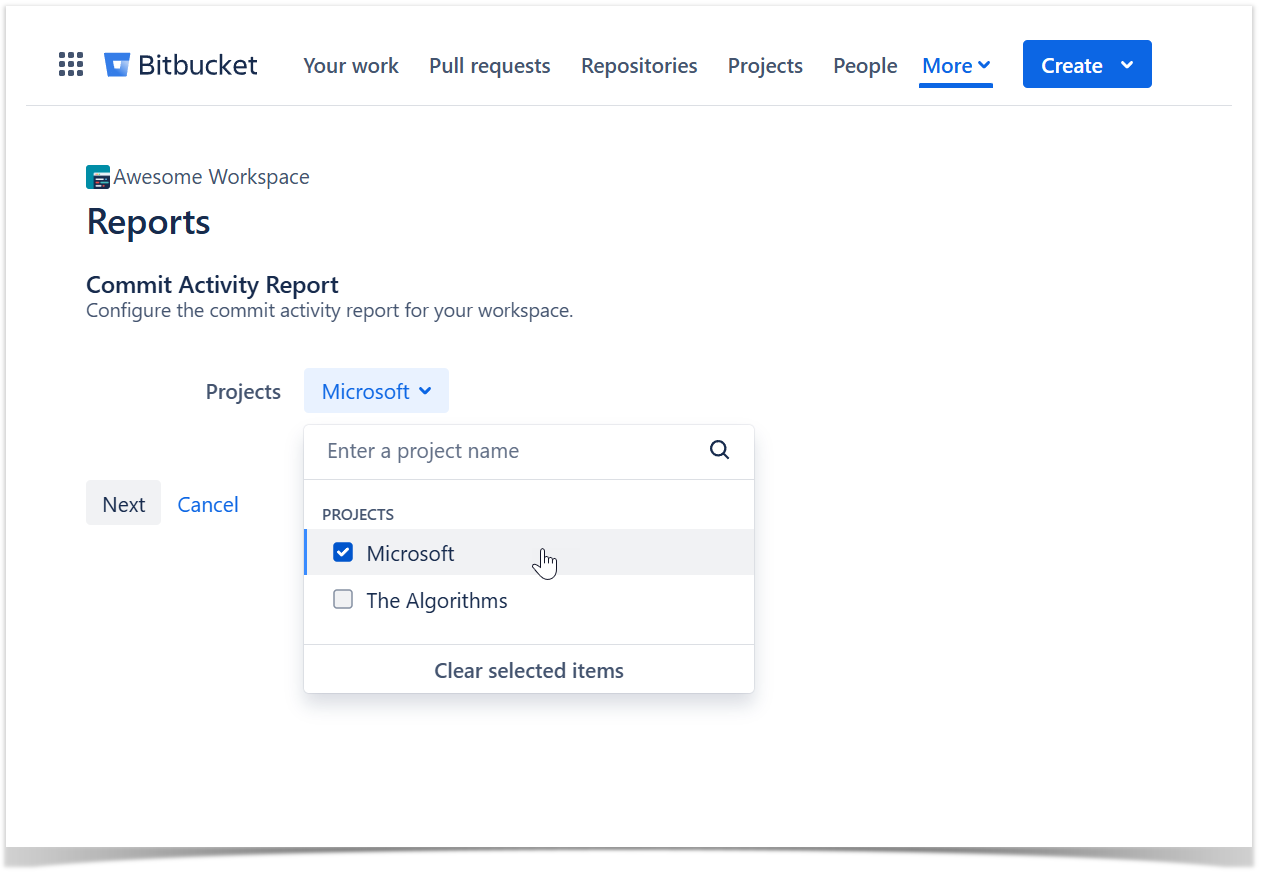Screen dimensions: 1266x876
Task: Click the search magnifier icon
Action: [x=719, y=450]
